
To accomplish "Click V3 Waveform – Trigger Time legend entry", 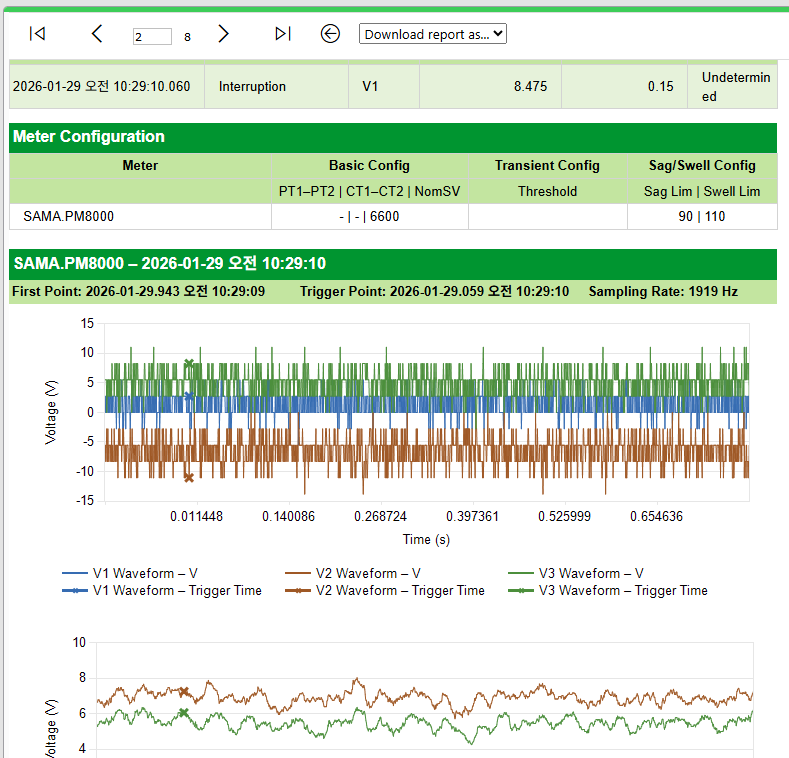I will pos(608,590).
